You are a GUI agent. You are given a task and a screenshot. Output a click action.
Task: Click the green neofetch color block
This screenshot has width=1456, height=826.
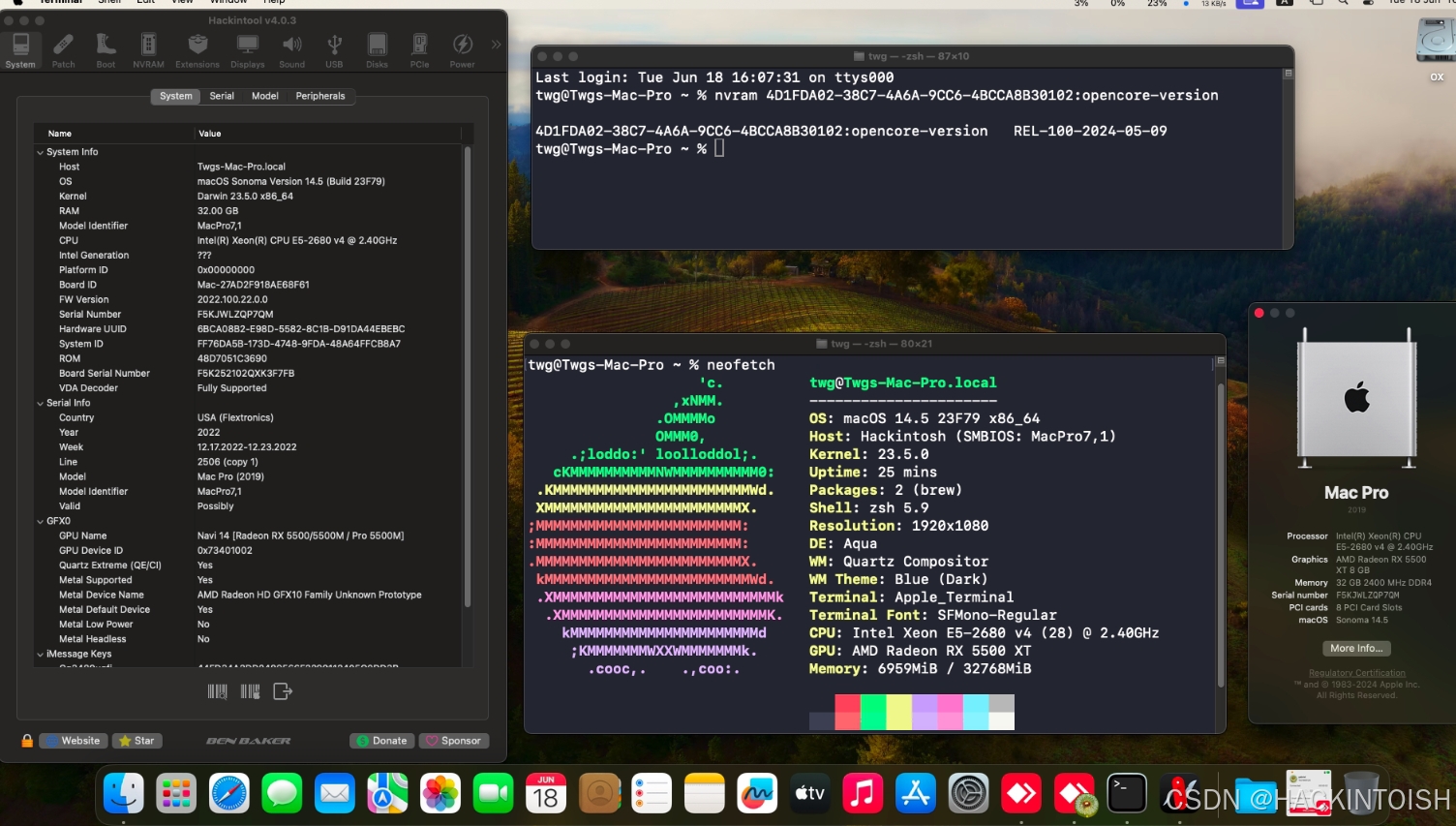coord(873,712)
